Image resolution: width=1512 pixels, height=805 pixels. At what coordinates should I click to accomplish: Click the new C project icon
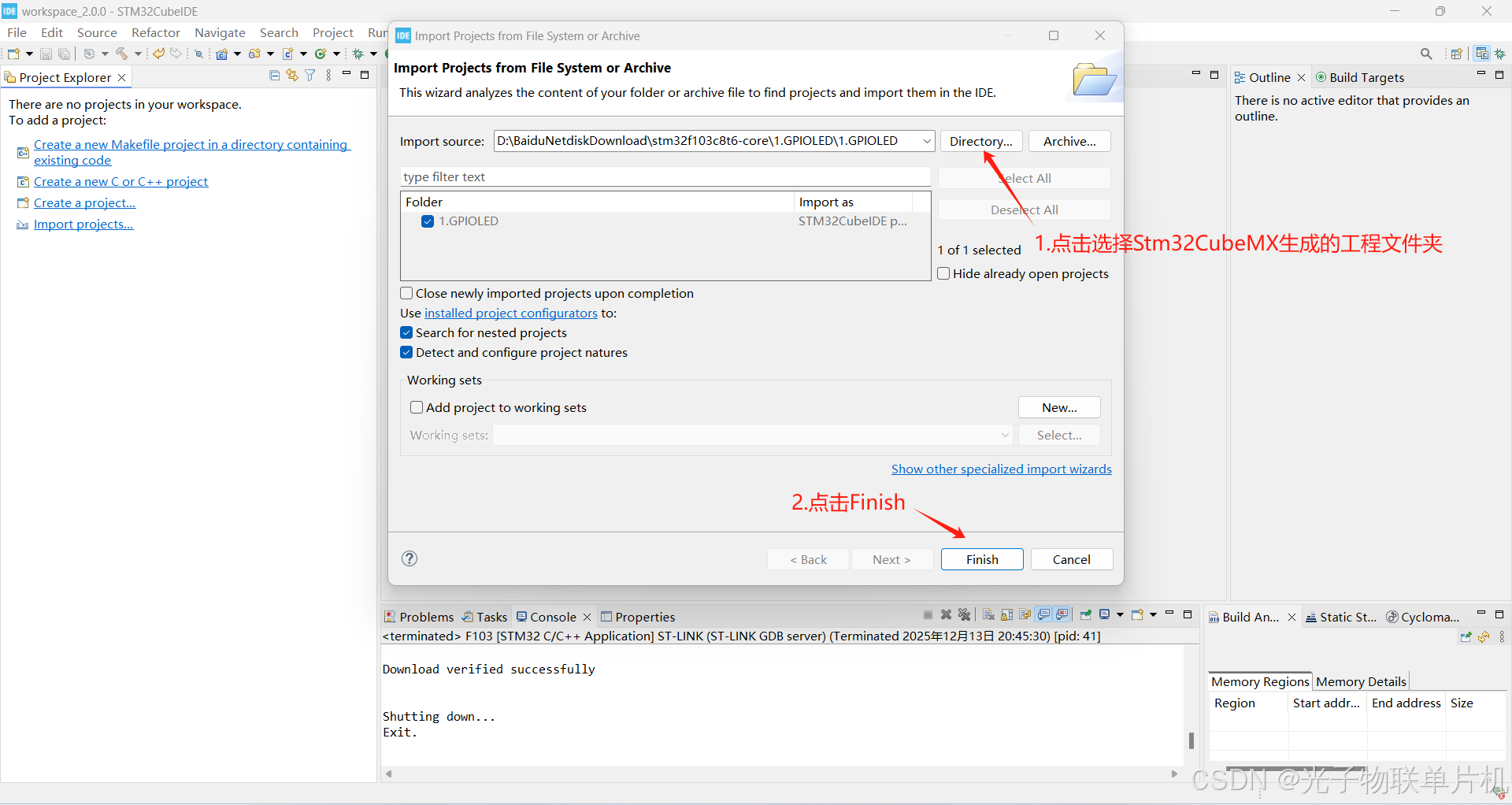[x=221, y=54]
